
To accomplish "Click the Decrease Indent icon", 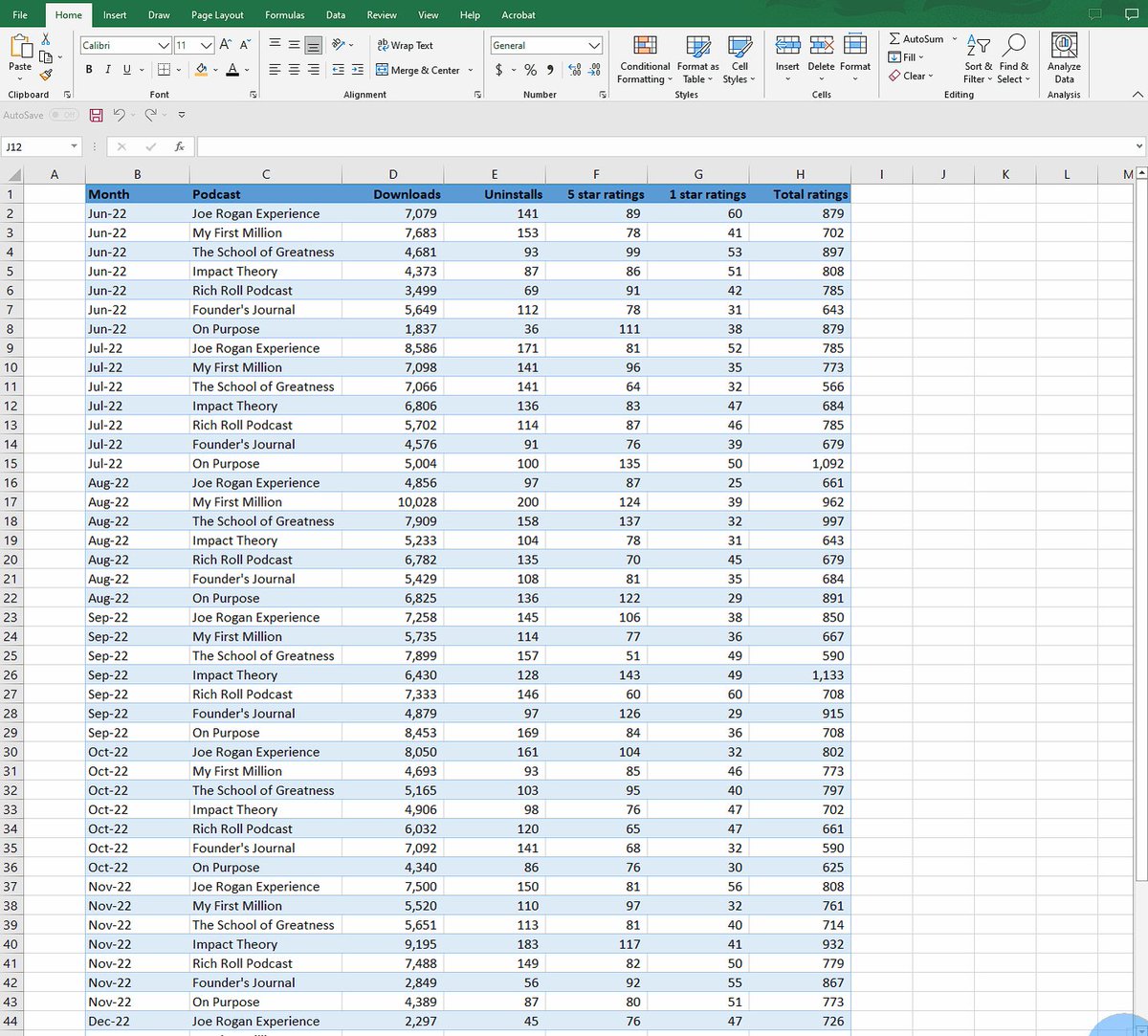I will pos(339,70).
